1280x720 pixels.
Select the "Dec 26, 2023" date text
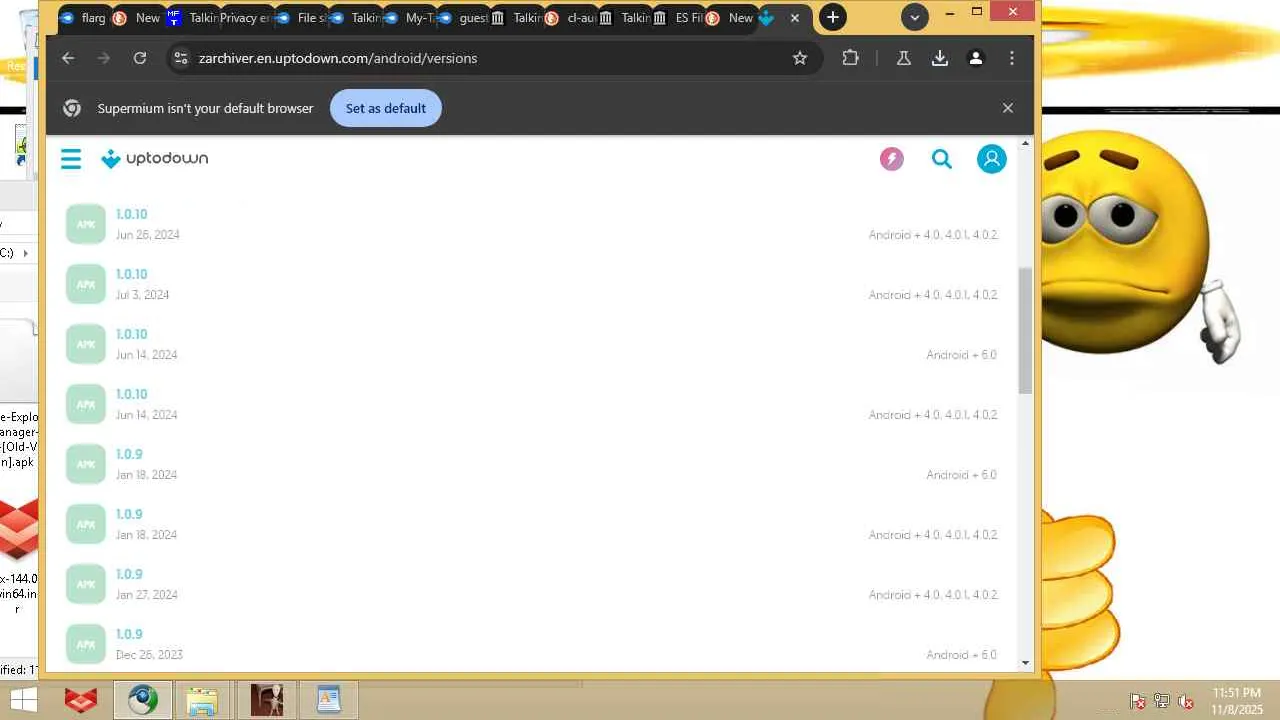[149, 655]
